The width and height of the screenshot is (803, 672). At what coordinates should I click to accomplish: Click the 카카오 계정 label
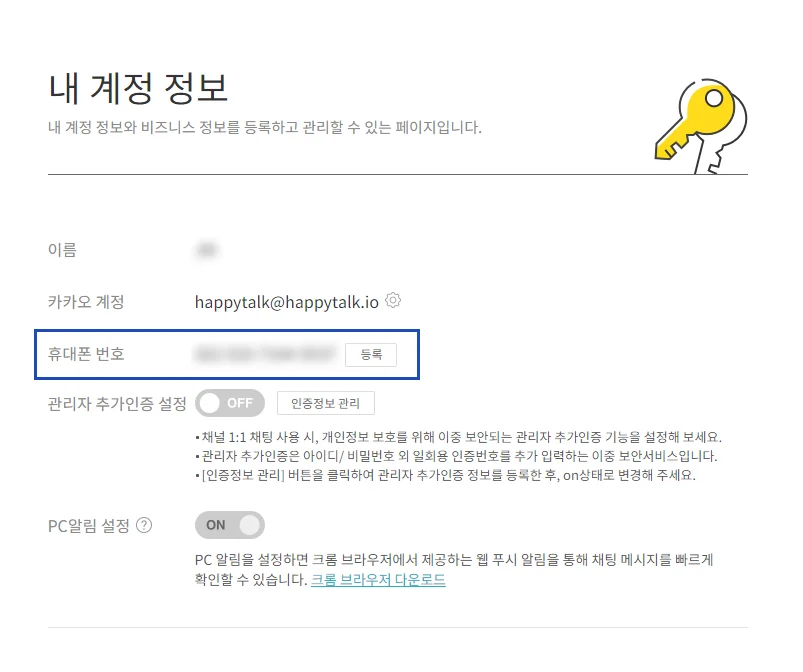86,302
